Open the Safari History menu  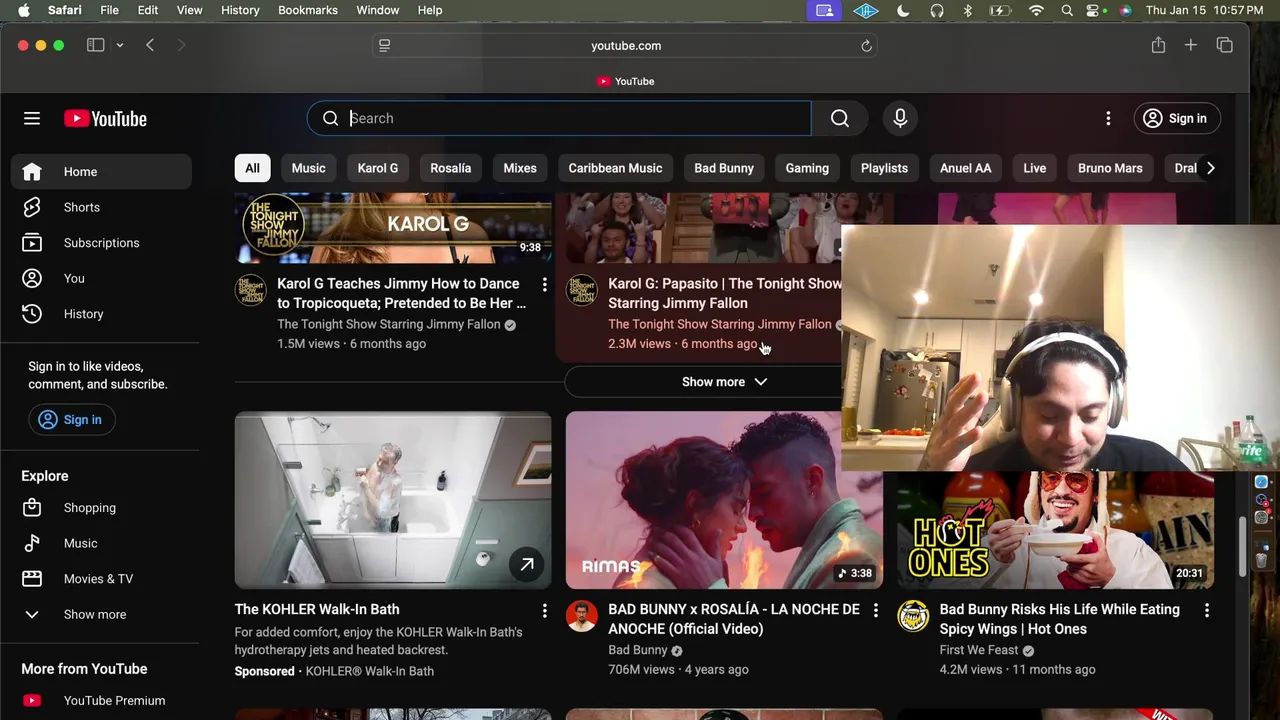click(240, 10)
